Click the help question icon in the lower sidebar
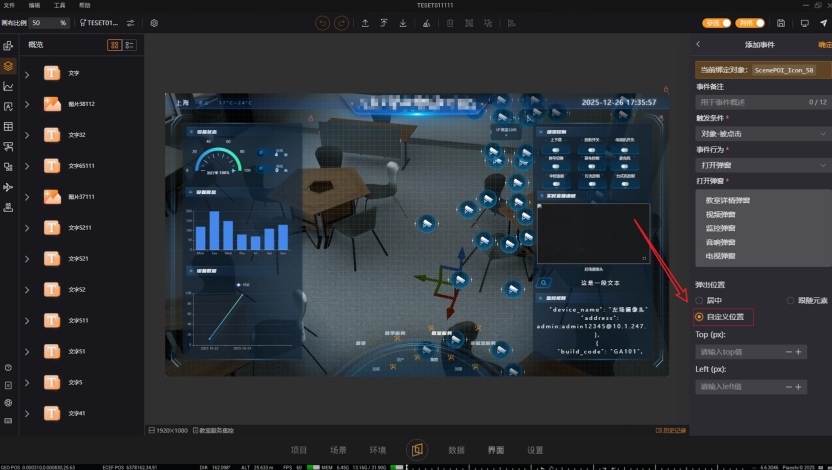 (8, 368)
